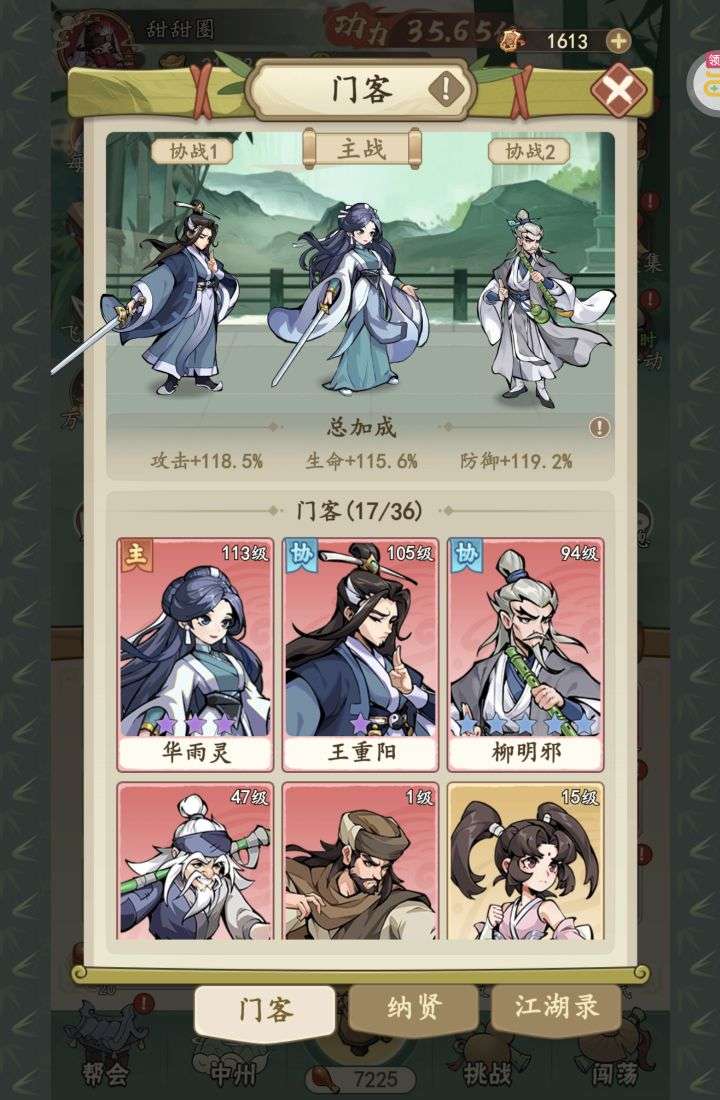Select the 柳明邪 character card

click(526, 655)
